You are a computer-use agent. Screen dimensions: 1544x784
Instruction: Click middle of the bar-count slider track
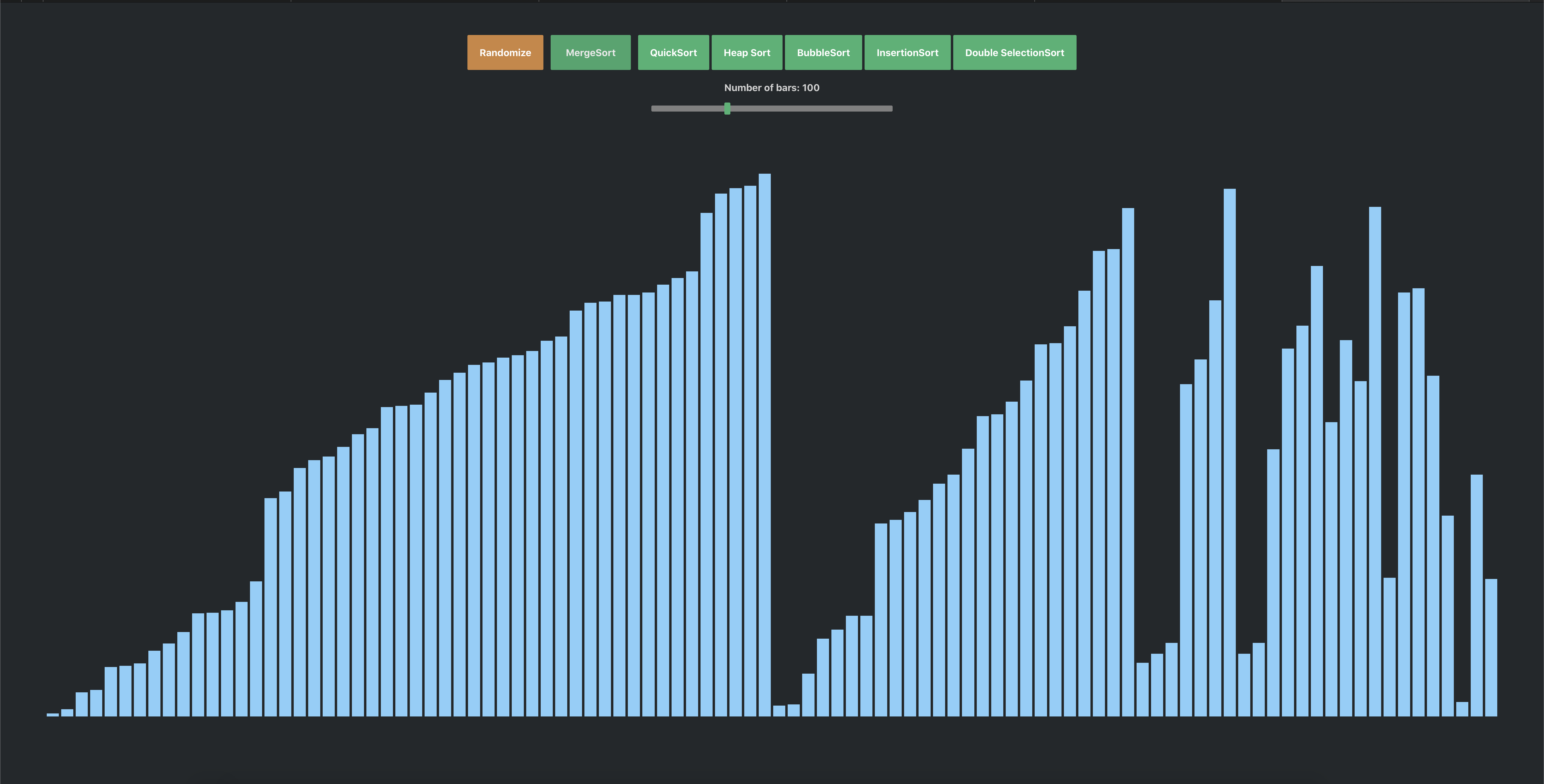772,109
